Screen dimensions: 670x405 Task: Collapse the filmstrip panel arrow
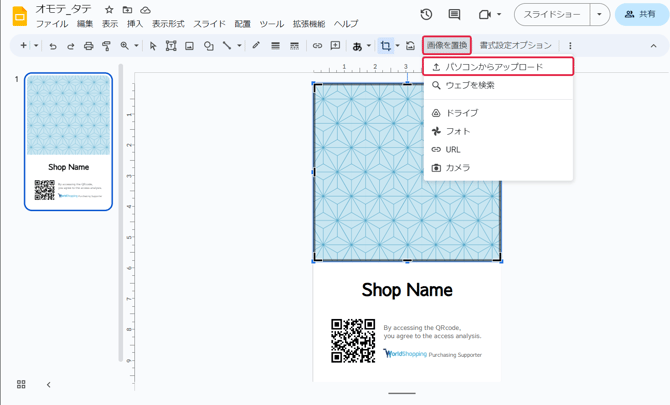(48, 384)
